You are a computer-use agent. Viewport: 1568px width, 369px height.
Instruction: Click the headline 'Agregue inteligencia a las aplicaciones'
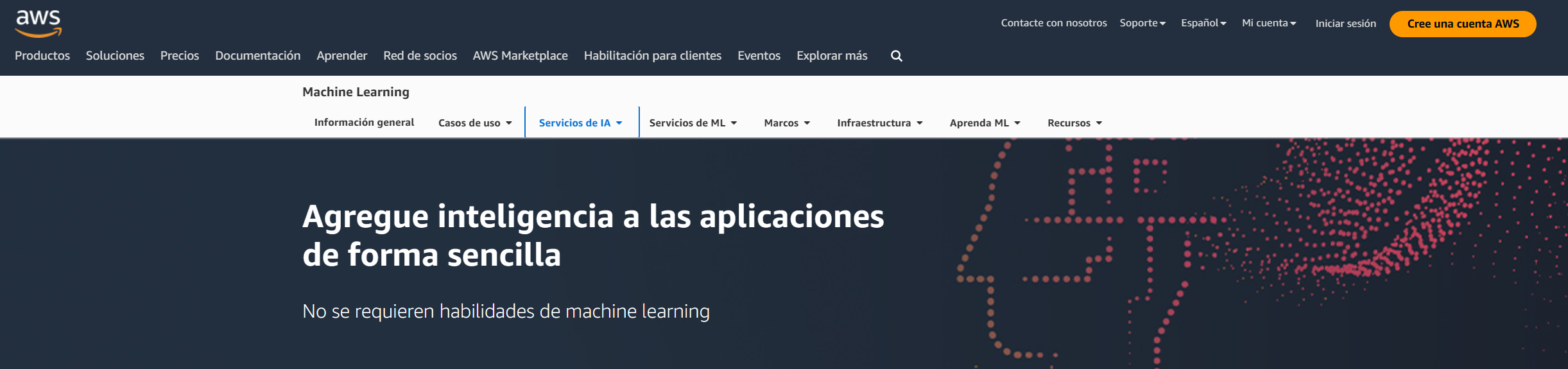click(x=593, y=217)
